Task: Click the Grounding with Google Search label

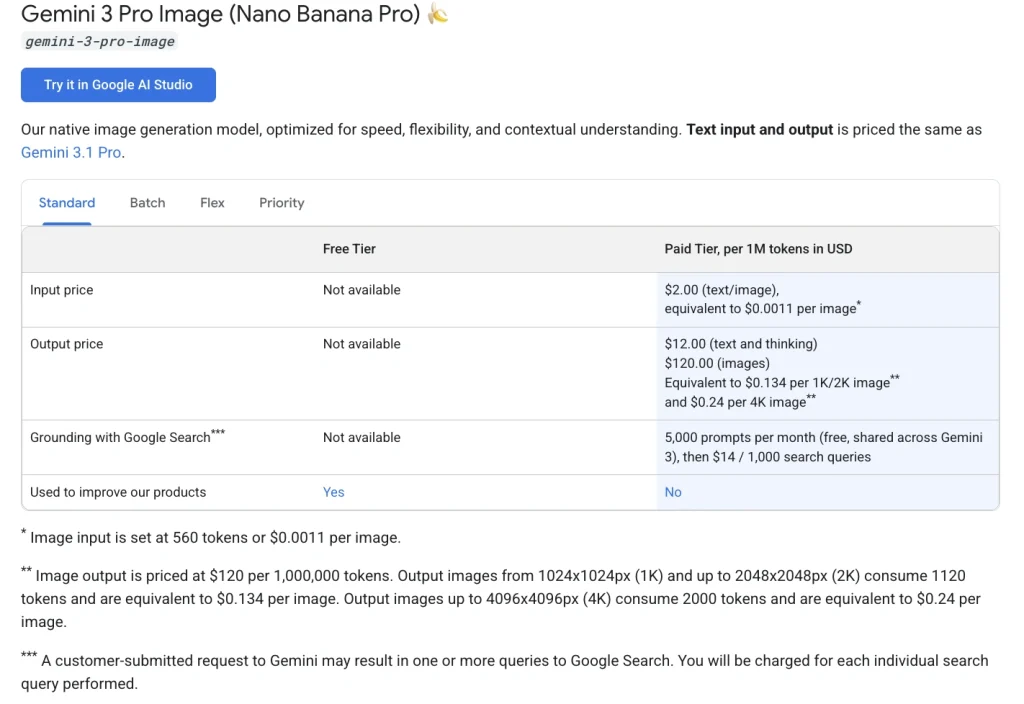Action: click(127, 437)
